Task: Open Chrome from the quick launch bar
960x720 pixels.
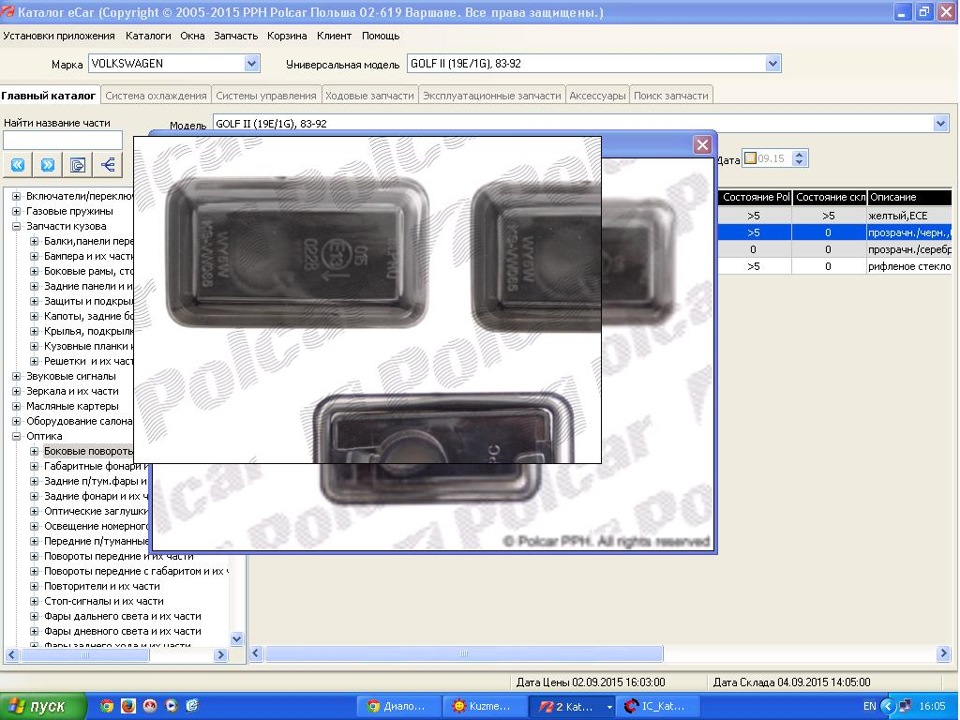Action: point(107,706)
